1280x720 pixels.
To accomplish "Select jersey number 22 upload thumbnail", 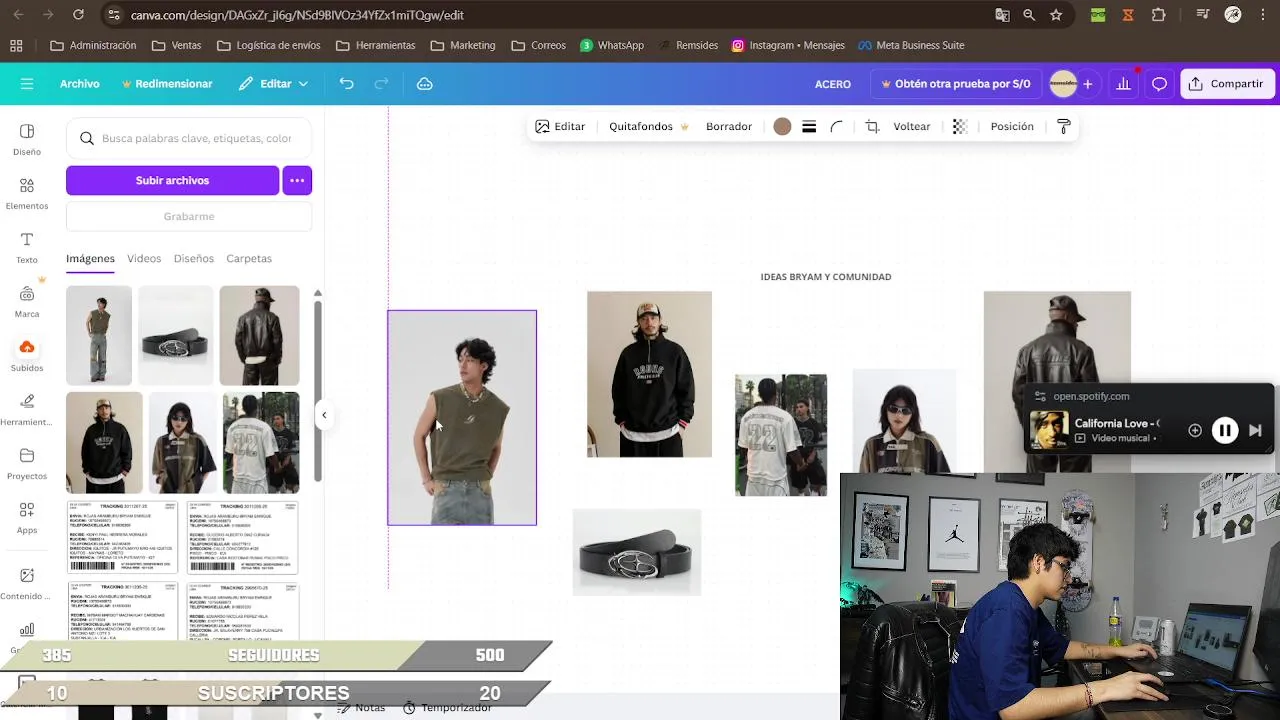I will tap(260, 442).
